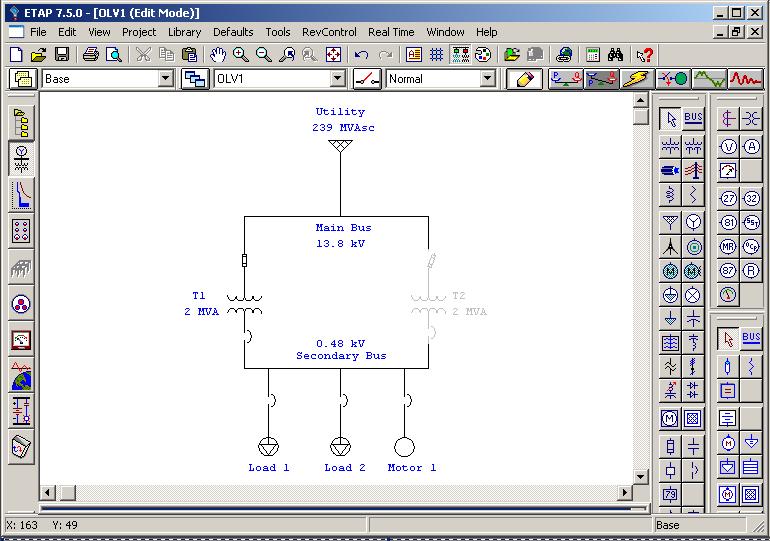The width and height of the screenshot is (770, 541).
Task: Click the Zoom Out magnifier
Action: click(x=264, y=54)
